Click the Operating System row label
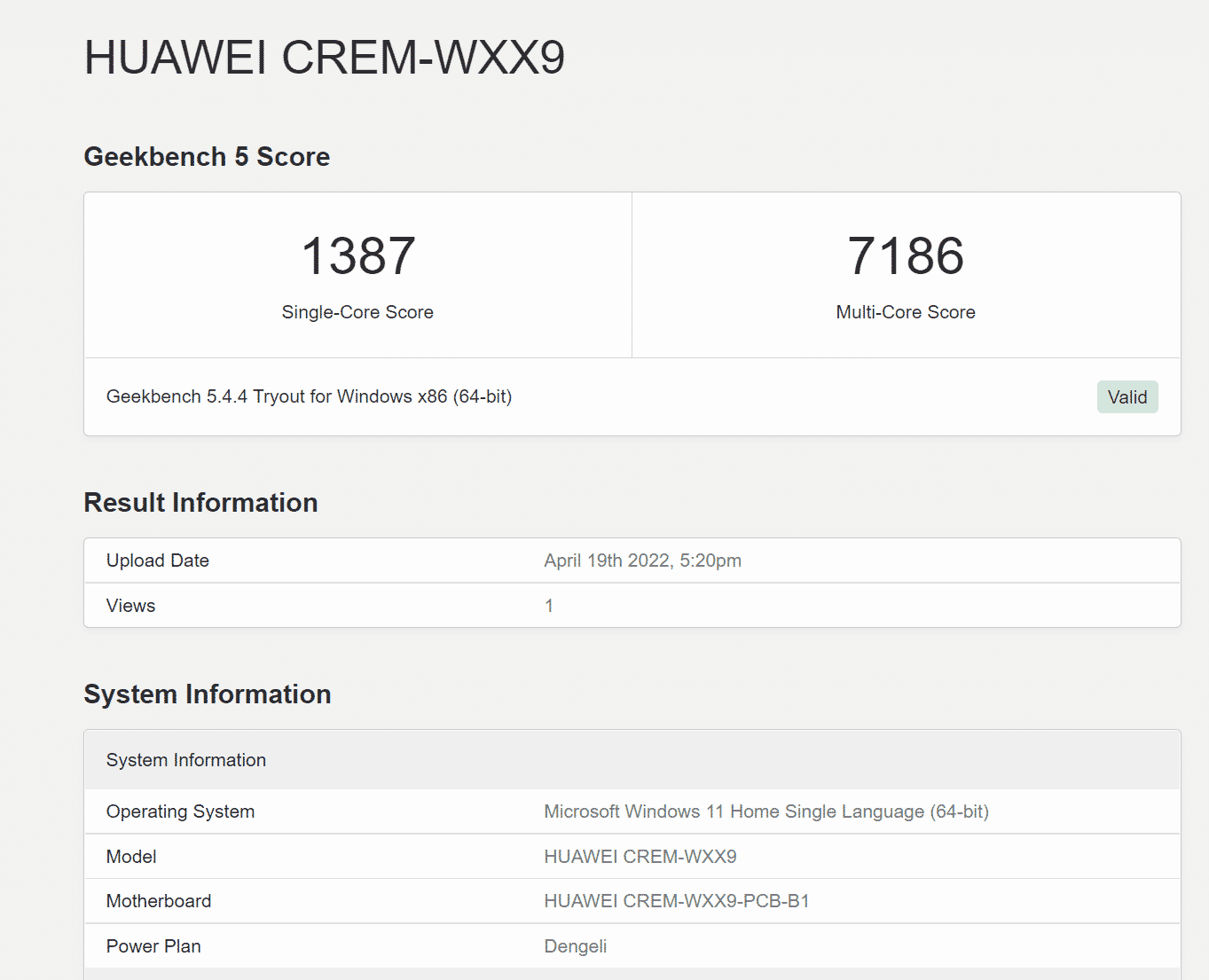The height and width of the screenshot is (980, 1209). tap(180, 811)
